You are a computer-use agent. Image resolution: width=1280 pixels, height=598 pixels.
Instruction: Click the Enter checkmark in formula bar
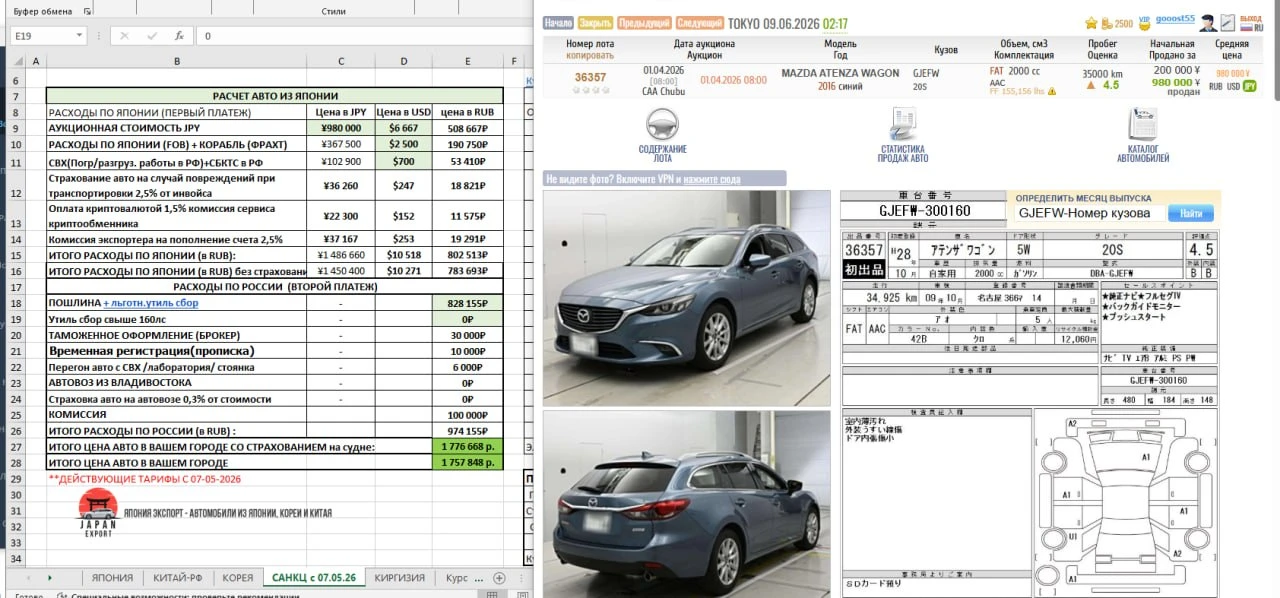click(152, 36)
